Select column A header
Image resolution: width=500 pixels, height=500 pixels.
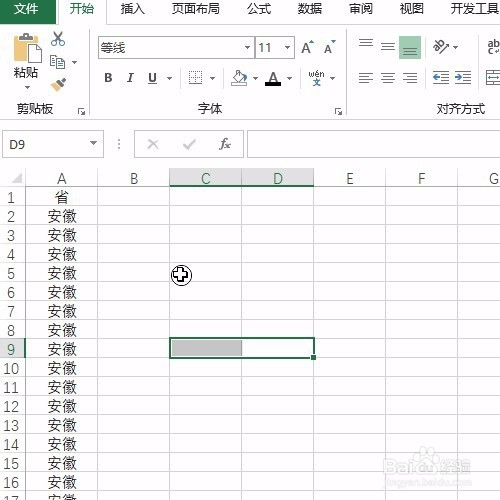tap(62, 178)
